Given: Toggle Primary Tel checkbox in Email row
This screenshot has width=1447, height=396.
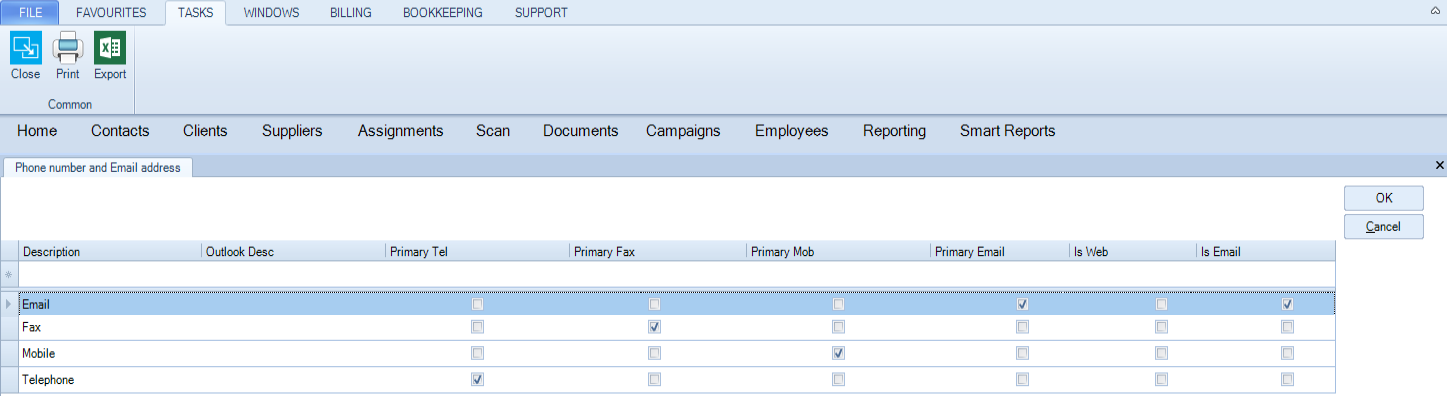Looking at the screenshot, I should tap(477, 304).
